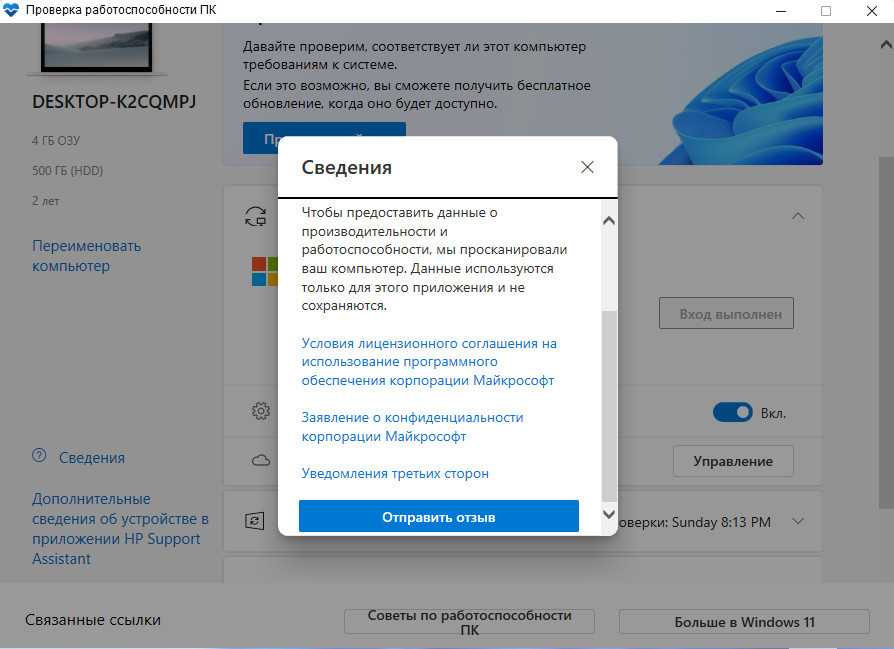The width and height of the screenshot is (894, 649).
Task: Click the Управление button
Action: point(733,461)
